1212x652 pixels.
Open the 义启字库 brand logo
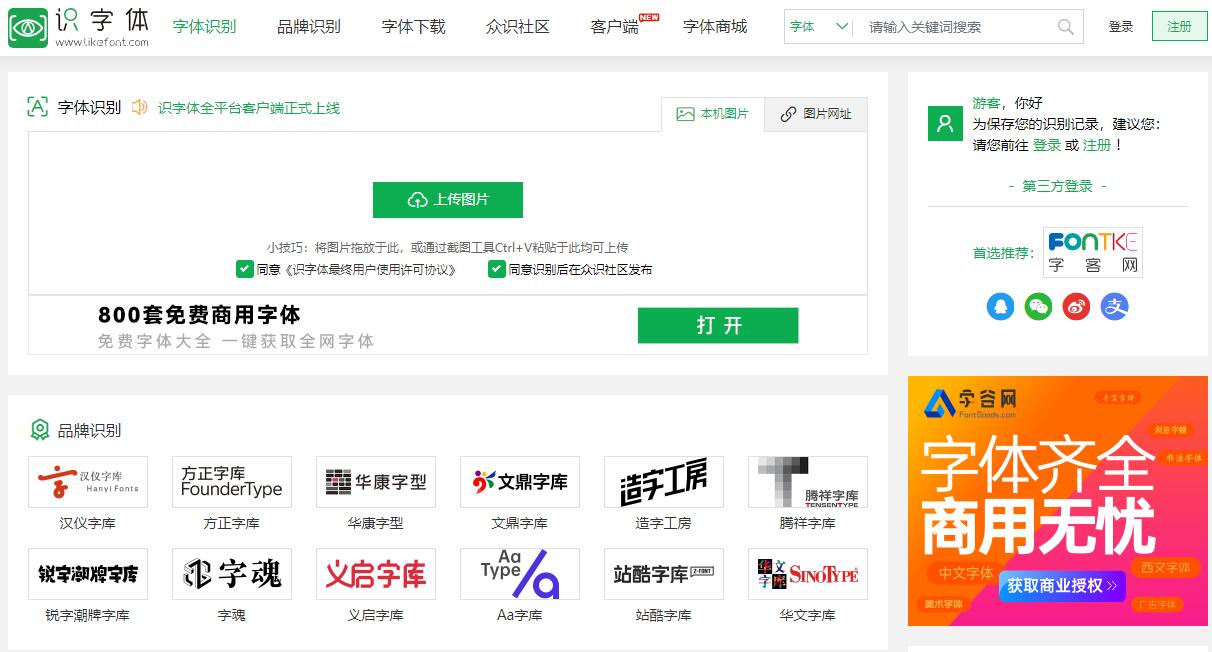[x=376, y=574]
